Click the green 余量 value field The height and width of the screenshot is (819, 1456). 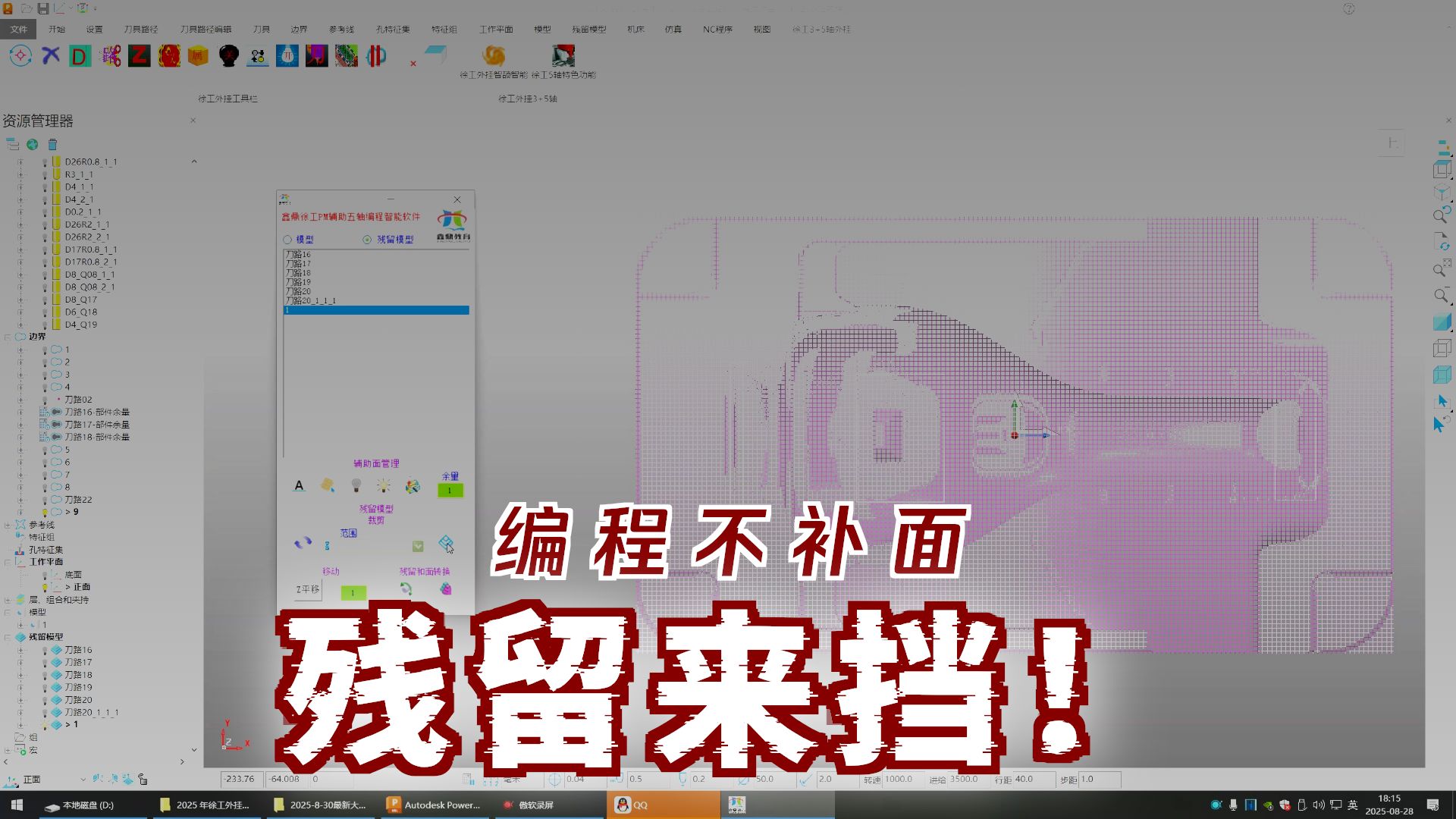click(x=450, y=491)
